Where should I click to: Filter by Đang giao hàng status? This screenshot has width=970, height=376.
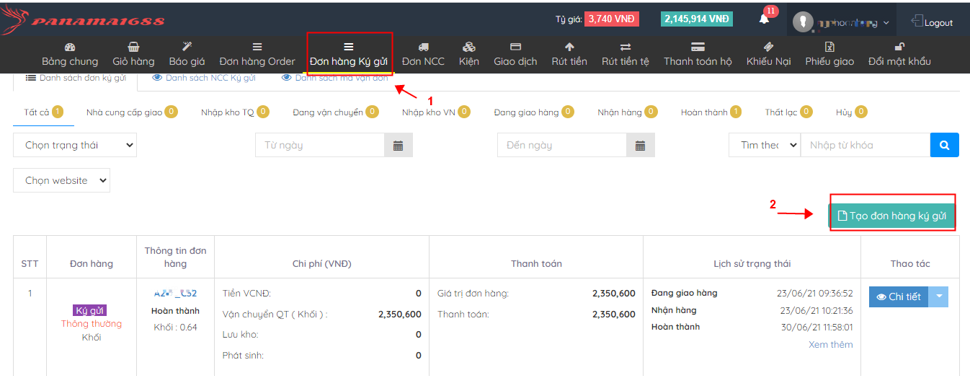(x=534, y=112)
